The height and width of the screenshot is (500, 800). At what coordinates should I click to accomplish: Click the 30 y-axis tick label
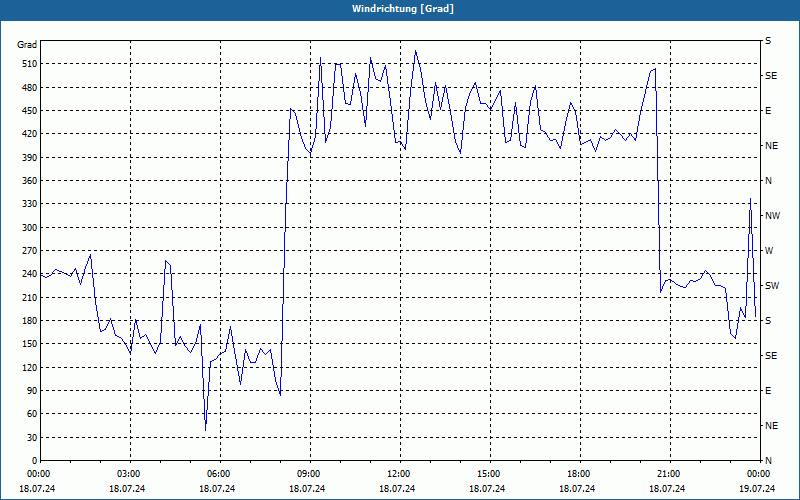coord(32,437)
